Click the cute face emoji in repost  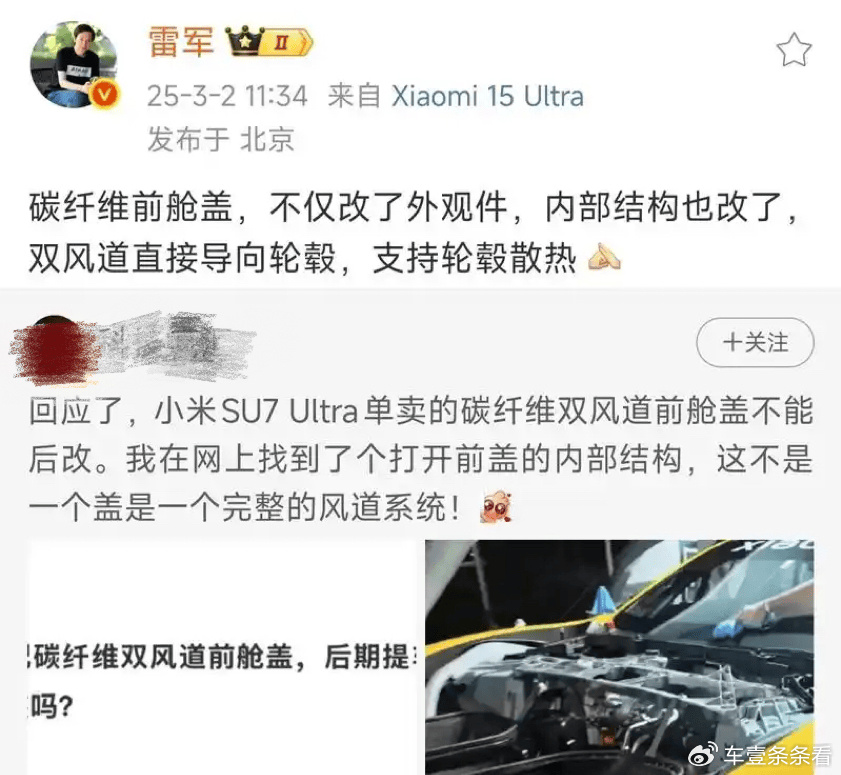coord(496,506)
